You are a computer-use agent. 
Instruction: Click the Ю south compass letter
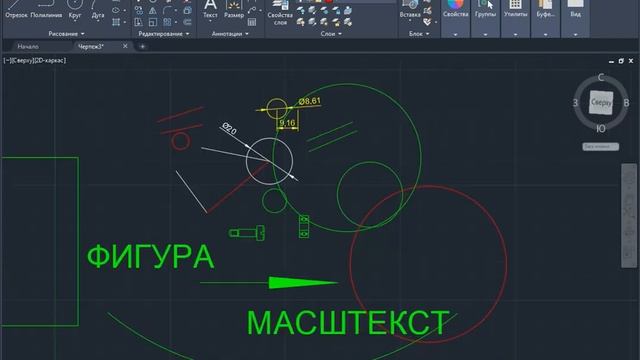coord(601,129)
